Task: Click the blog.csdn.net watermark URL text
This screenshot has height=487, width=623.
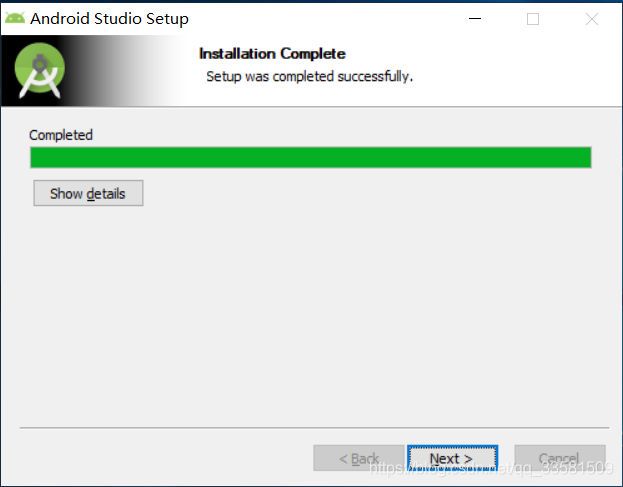Action: (491, 468)
